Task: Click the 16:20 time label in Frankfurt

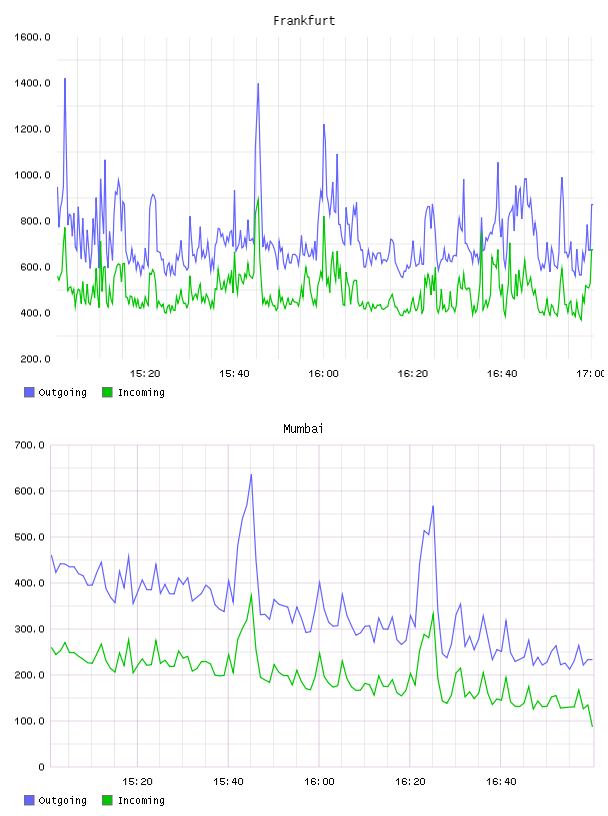Action: (413, 374)
